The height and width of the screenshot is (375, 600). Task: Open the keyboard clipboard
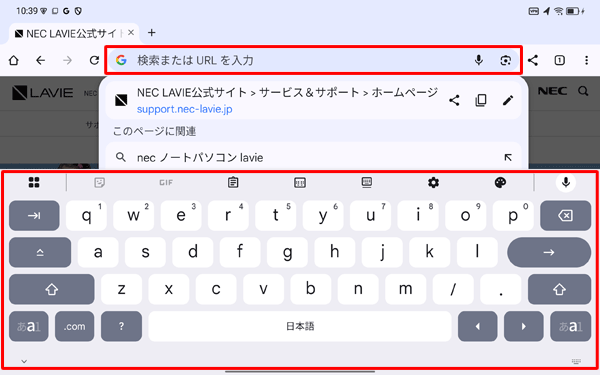(233, 183)
